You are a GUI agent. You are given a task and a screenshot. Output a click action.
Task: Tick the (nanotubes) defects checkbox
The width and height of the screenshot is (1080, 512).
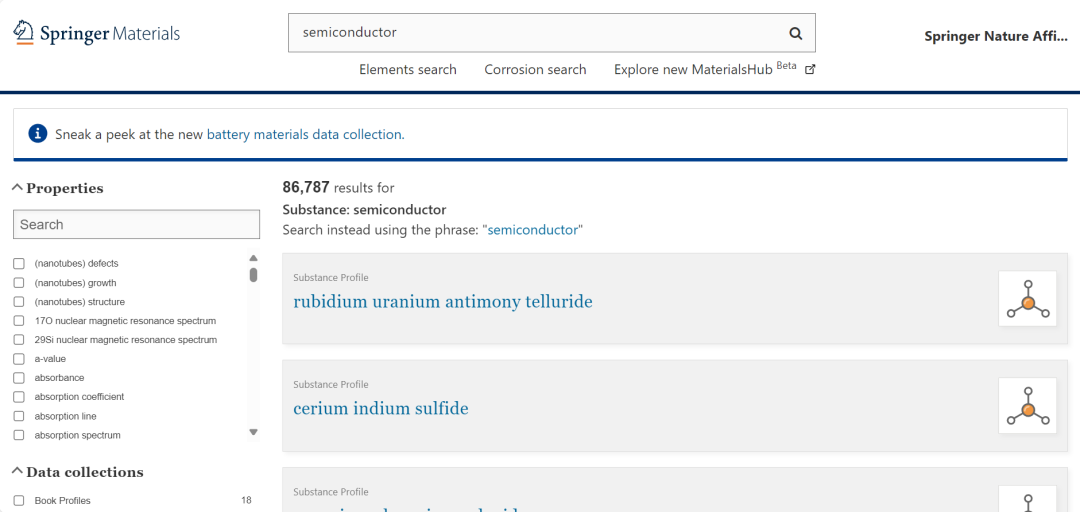(19, 264)
